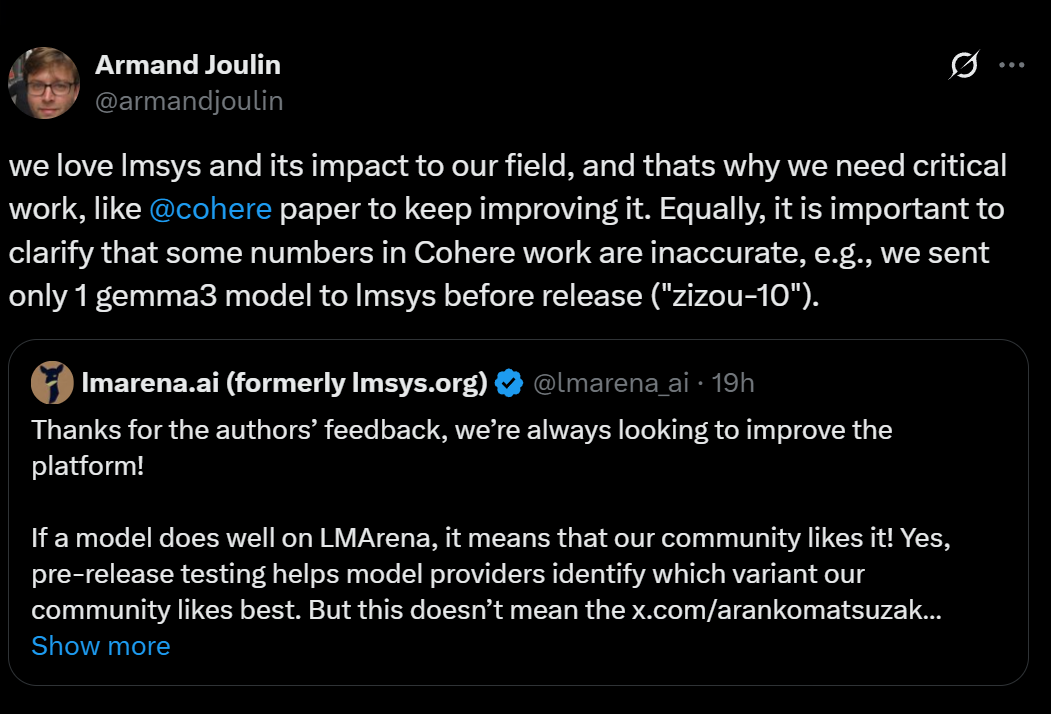Screen dimensions: 1051x714
Task: Click the 19h timestamp
Action: click(x=732, y=383)
